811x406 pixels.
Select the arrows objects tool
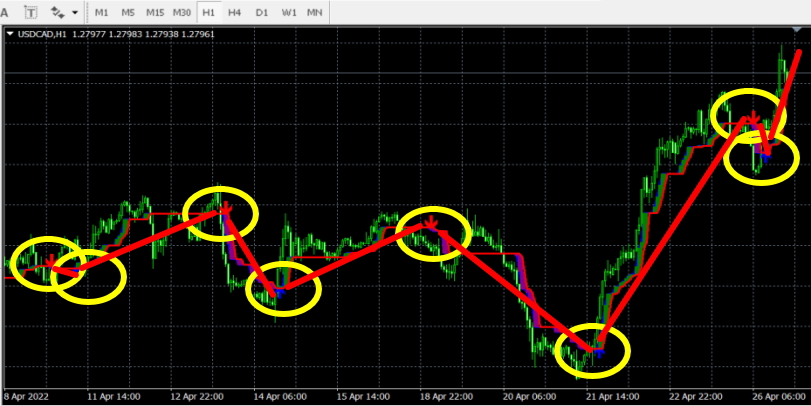pyautogui.click(x=57, y=12)
